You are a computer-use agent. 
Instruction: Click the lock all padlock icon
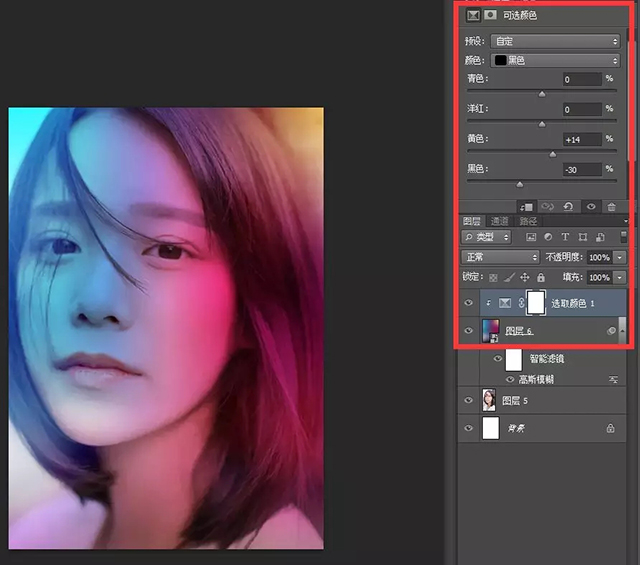point(541,277)
